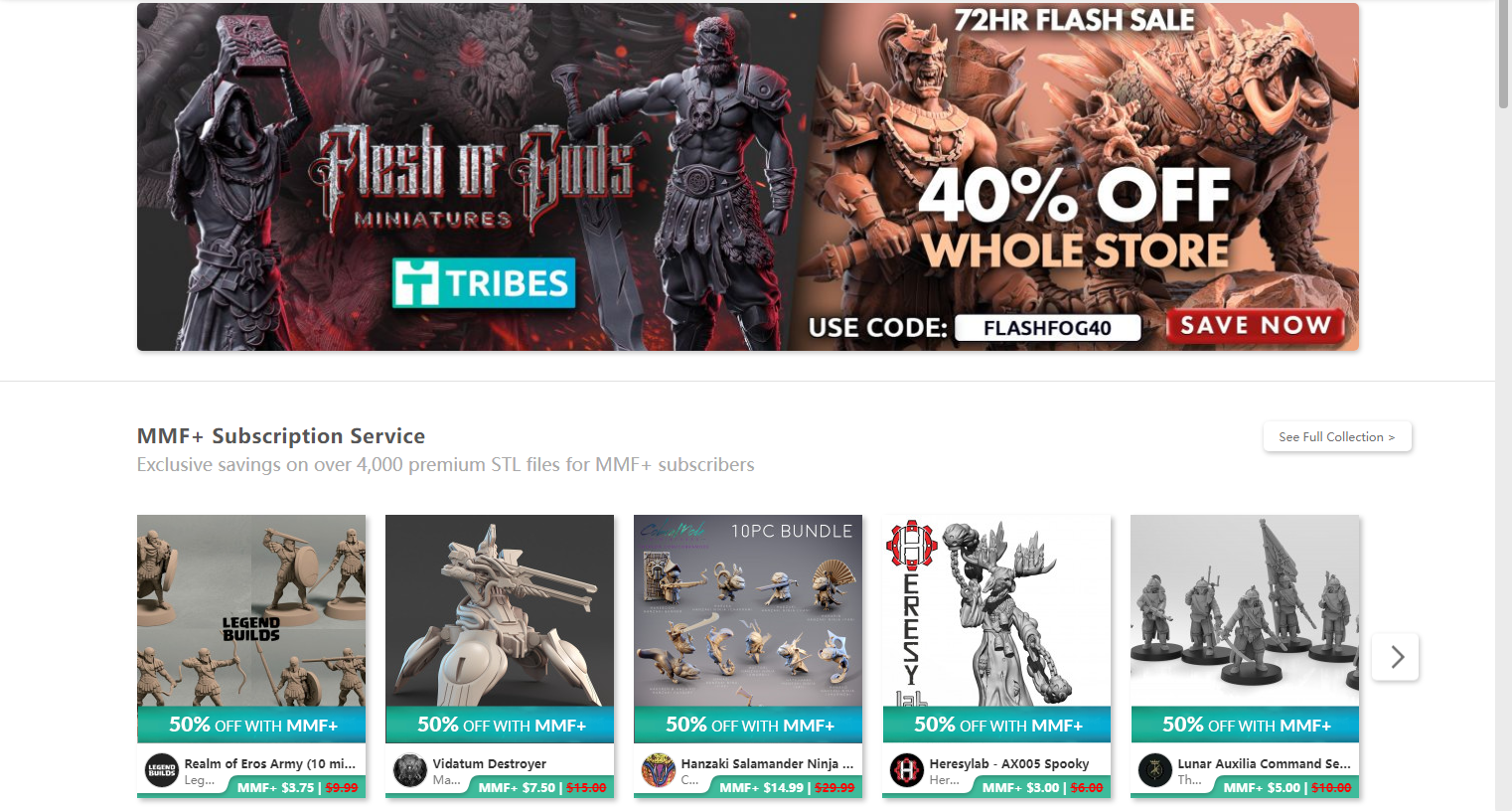Screen dimensions: 1512x811
Task: Open the Vidatum Destroyer creator avatar
Action: (410, 770)
